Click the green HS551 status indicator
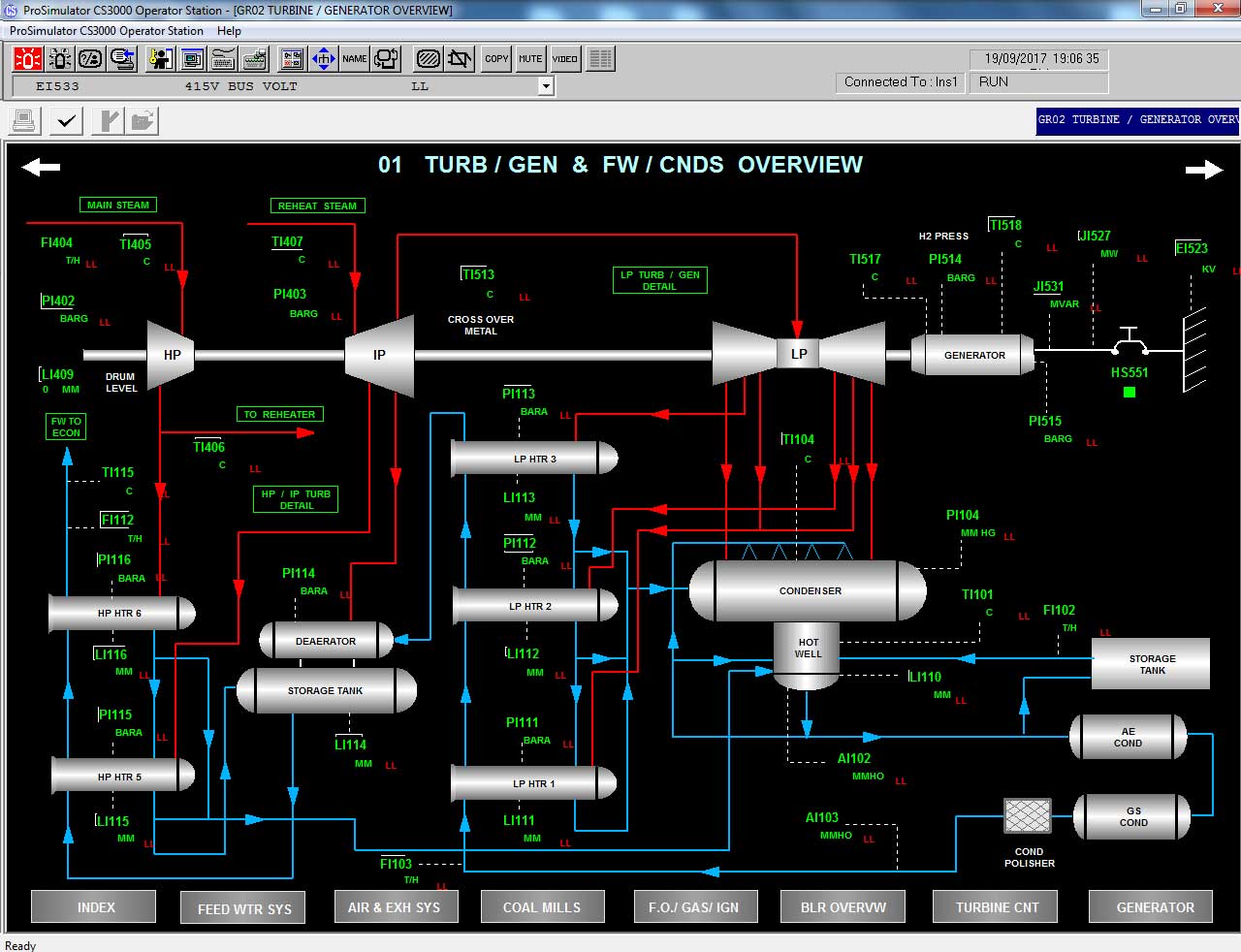The width and height of the screenshot is (1241, 952). point(1129,393)
